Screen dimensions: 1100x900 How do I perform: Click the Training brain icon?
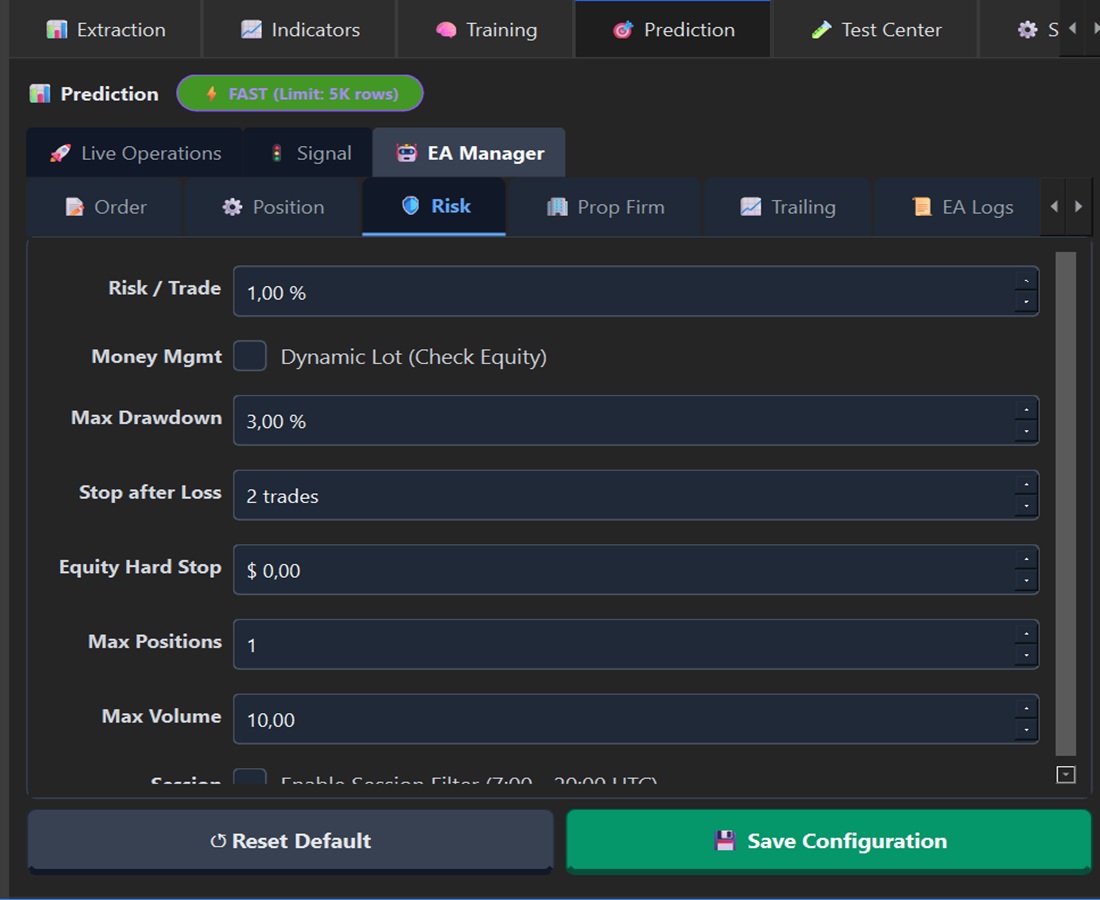coord(446,30)
